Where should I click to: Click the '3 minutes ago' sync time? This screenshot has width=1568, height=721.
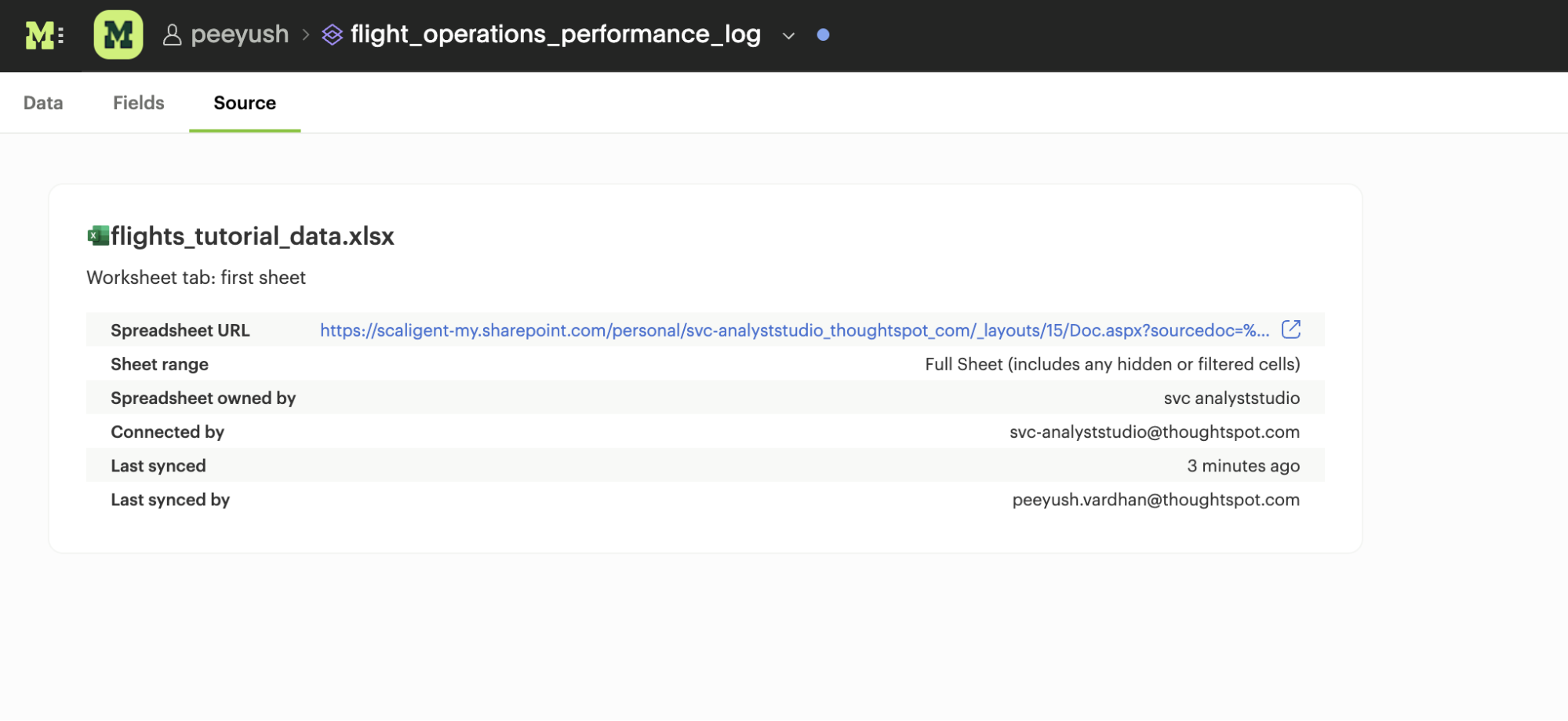tap(1242, 466)
